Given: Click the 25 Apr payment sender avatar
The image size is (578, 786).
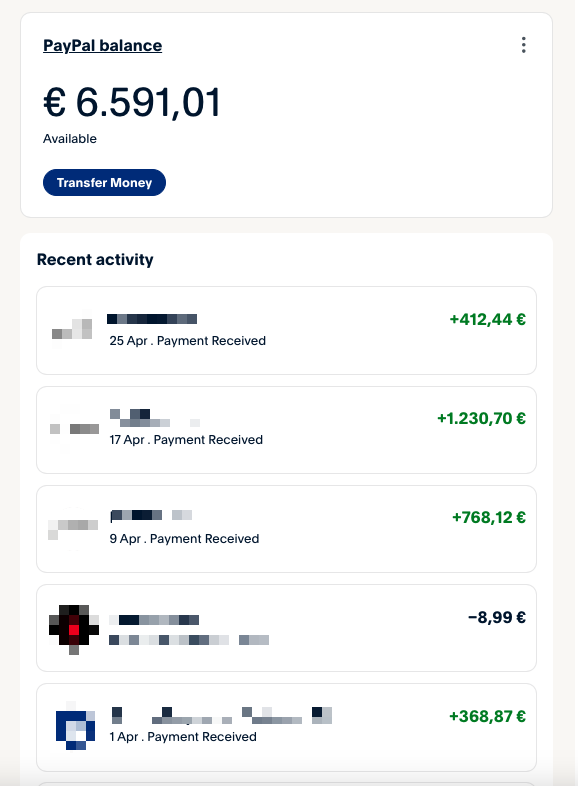Looking at the screenshot, I should tap(72, 328).
